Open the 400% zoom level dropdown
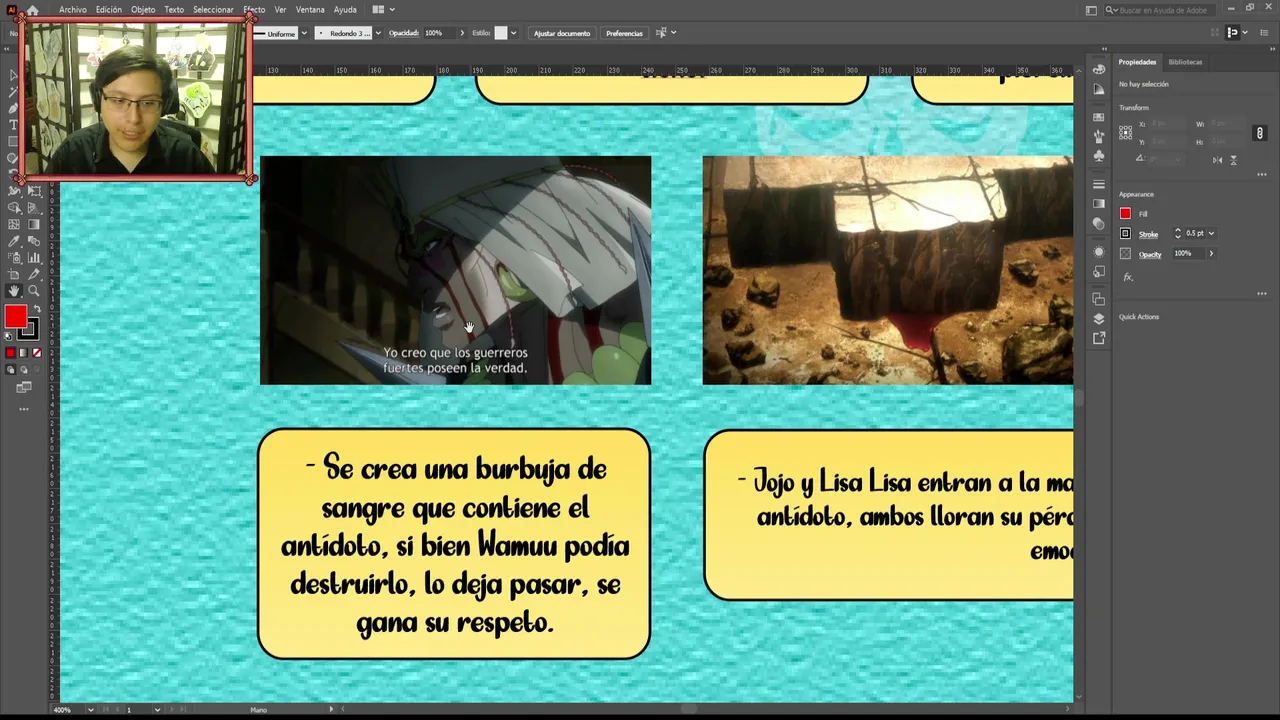Viewport: 1280px width, 720px height. tap(90, 710)
